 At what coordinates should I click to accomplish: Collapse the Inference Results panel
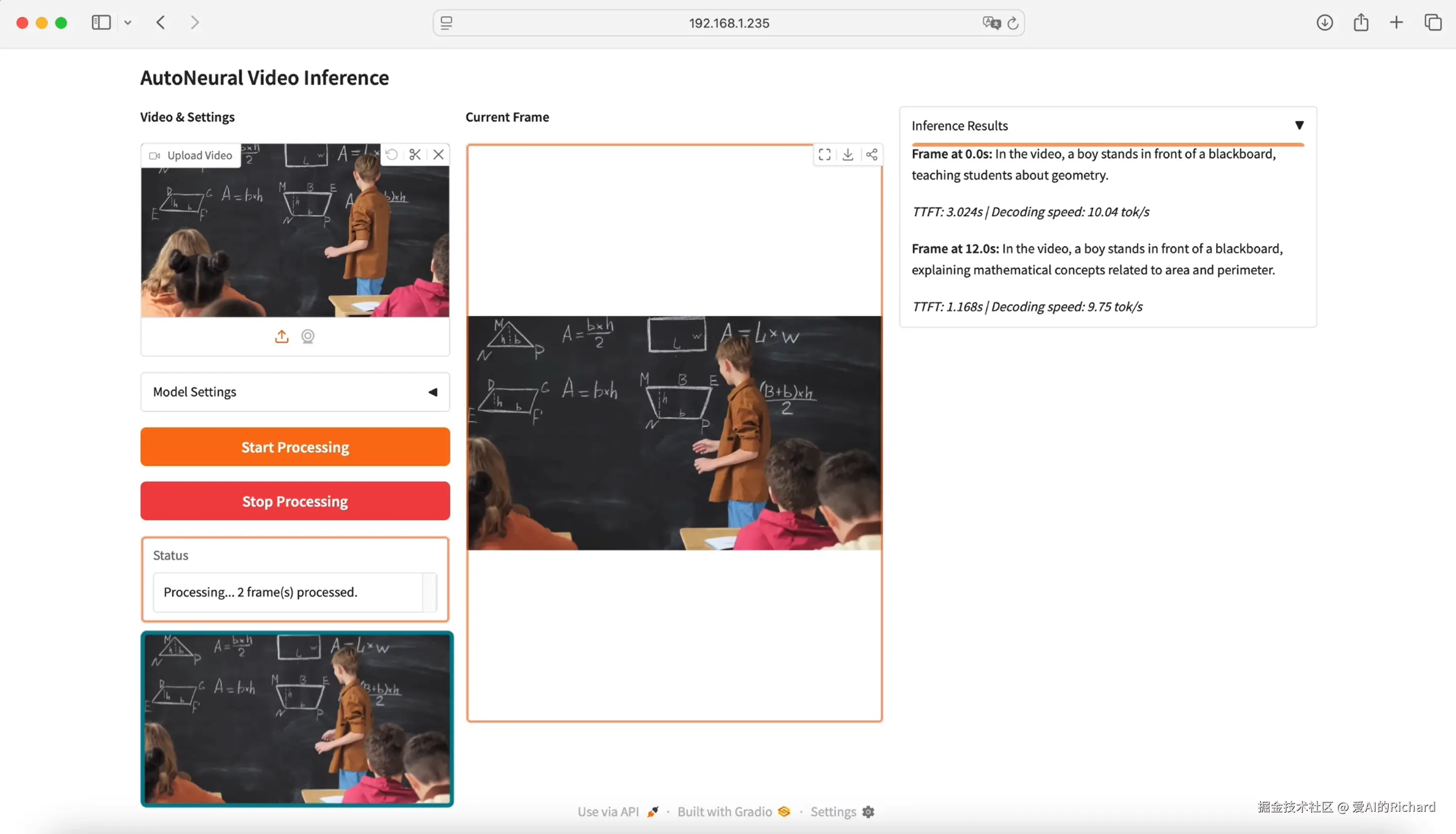1299,125
